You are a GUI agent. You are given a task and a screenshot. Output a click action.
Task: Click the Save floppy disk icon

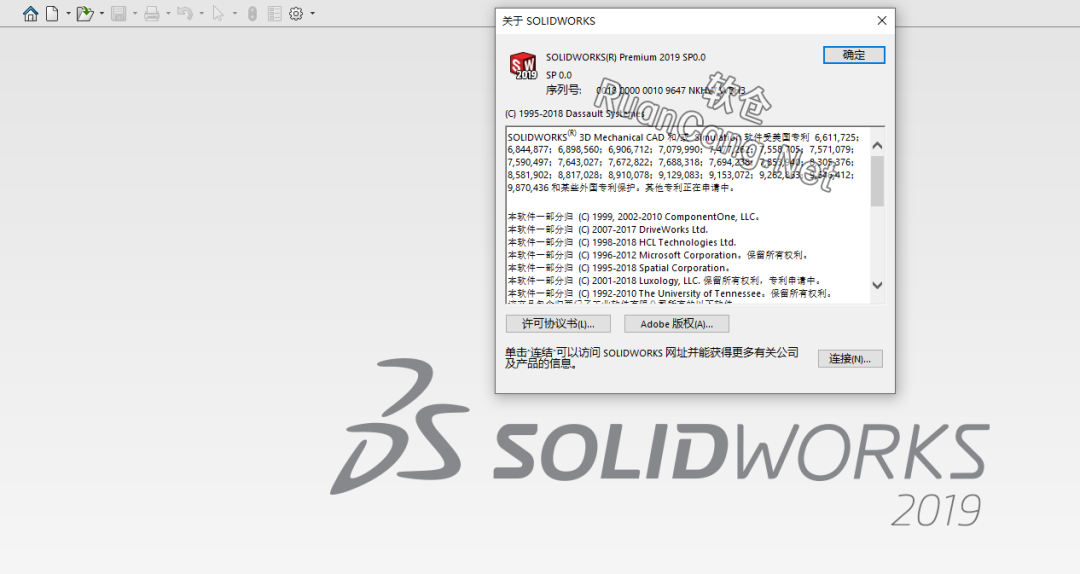[118, 14]
